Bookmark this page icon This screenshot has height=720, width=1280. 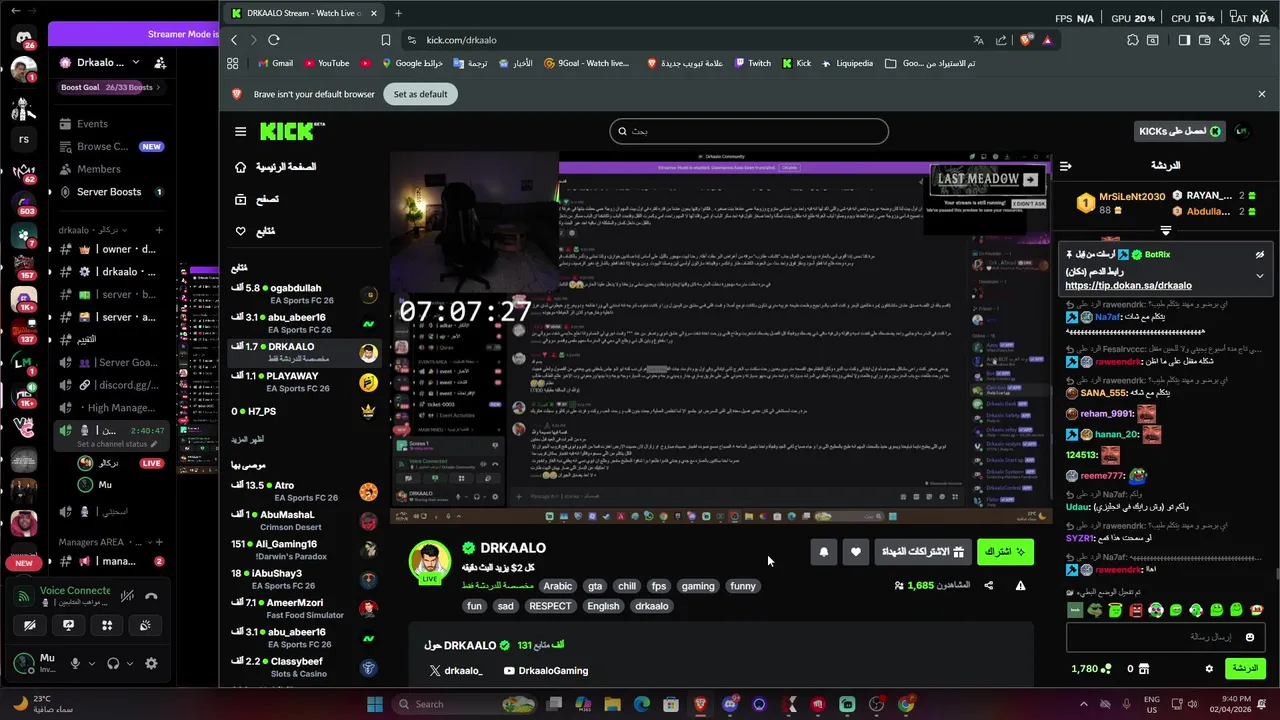click(x=386, y=40)
